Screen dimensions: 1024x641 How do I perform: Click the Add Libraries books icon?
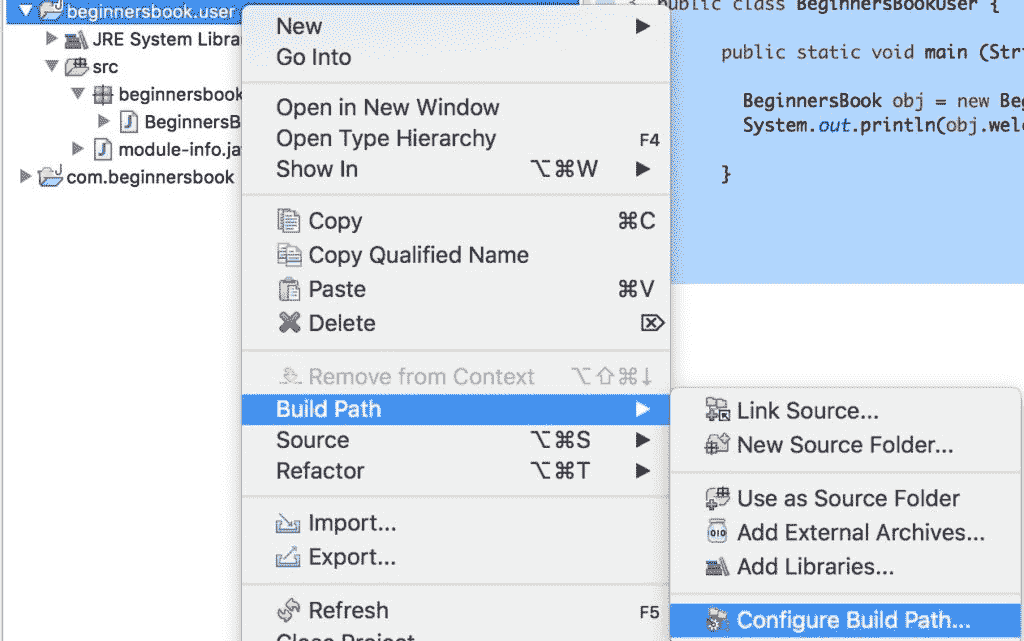[x=717, y=567]
